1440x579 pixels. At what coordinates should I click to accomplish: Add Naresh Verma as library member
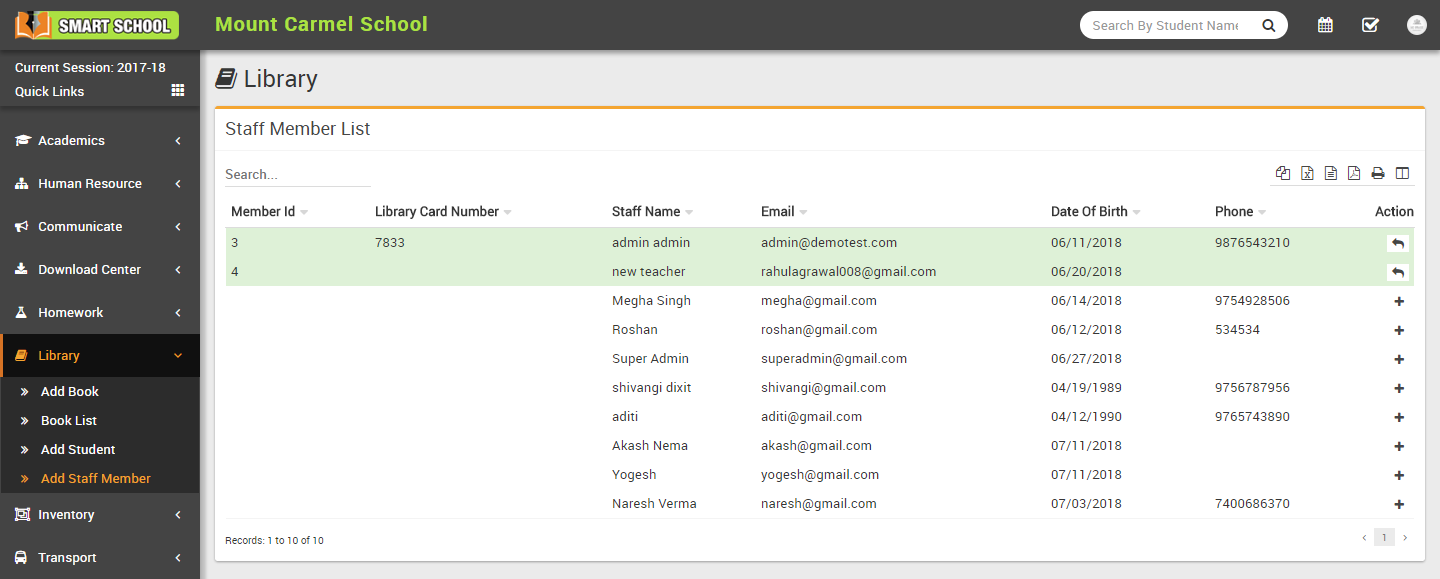(x=1398, y=505)
